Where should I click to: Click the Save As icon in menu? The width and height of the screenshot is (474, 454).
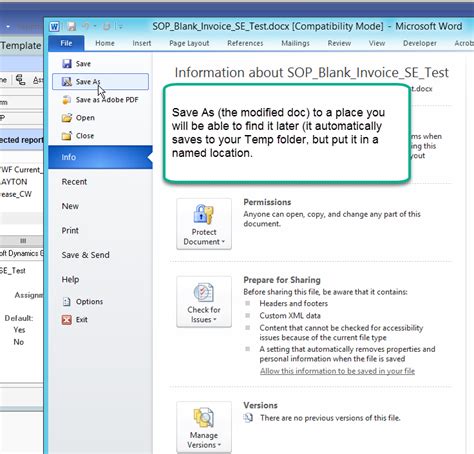coord(67,82)
